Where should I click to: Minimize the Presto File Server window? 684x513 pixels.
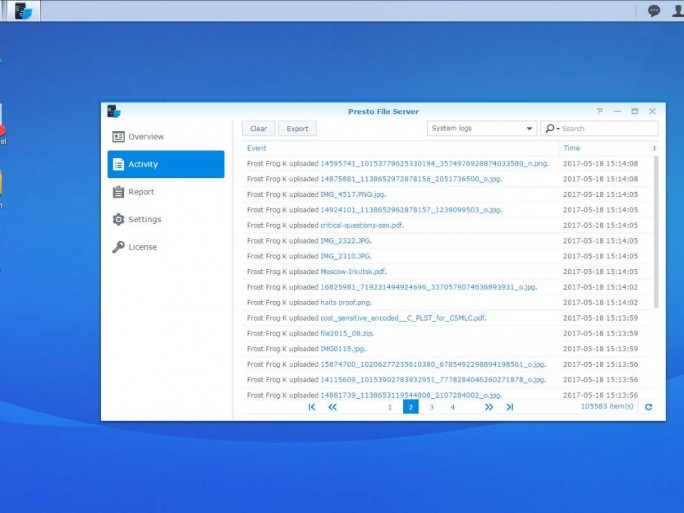(617, 111)
